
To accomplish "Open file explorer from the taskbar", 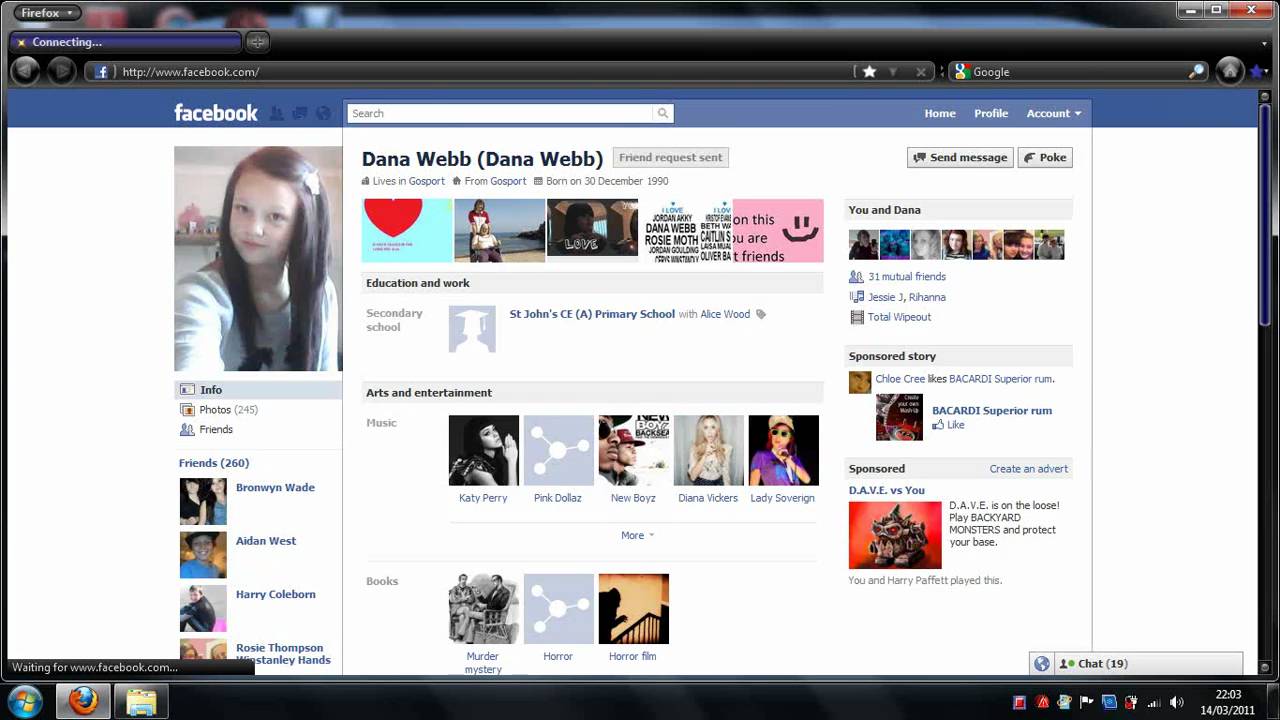I will click(x=141, y=701).
